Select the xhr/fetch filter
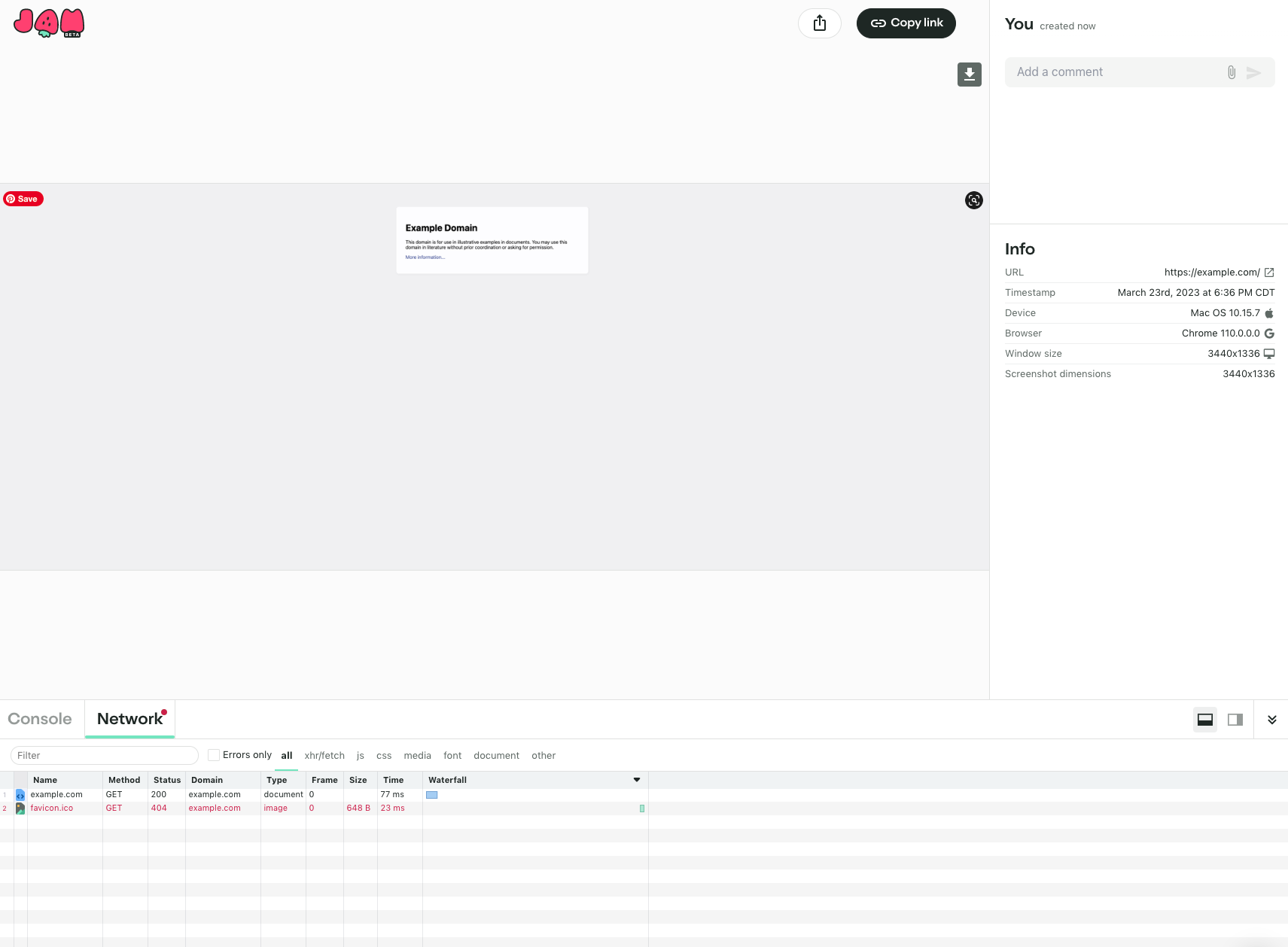 pyautogui.click(x=324, y=756)
